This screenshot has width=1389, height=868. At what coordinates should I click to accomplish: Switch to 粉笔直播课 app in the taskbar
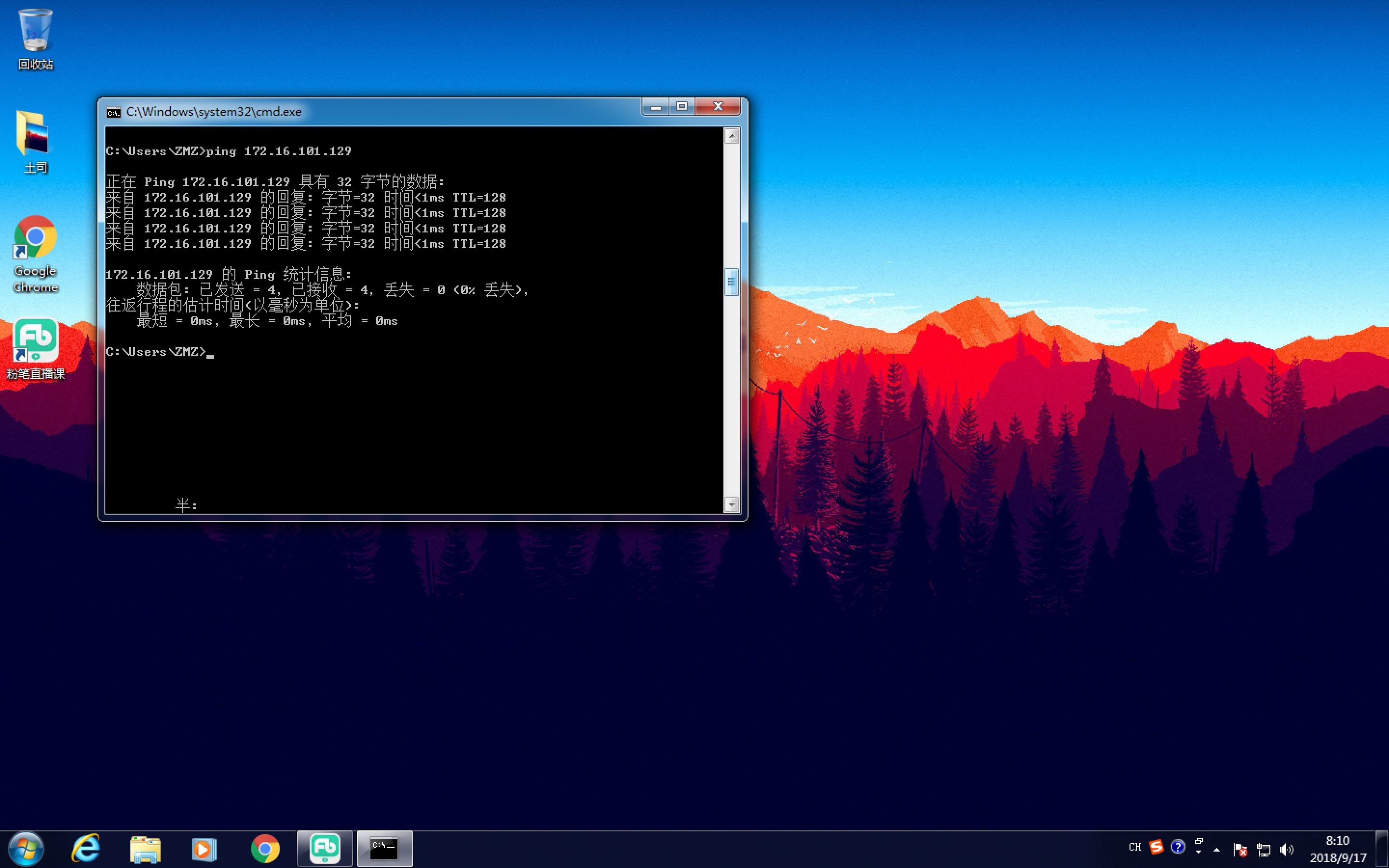click(325, 849)
